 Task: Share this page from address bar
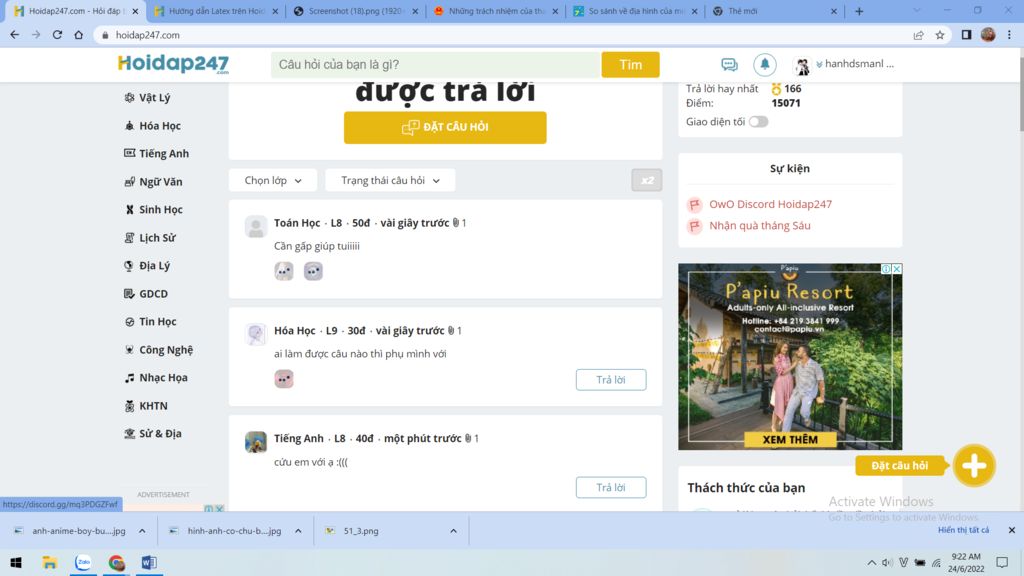click(x=918, y=35)
